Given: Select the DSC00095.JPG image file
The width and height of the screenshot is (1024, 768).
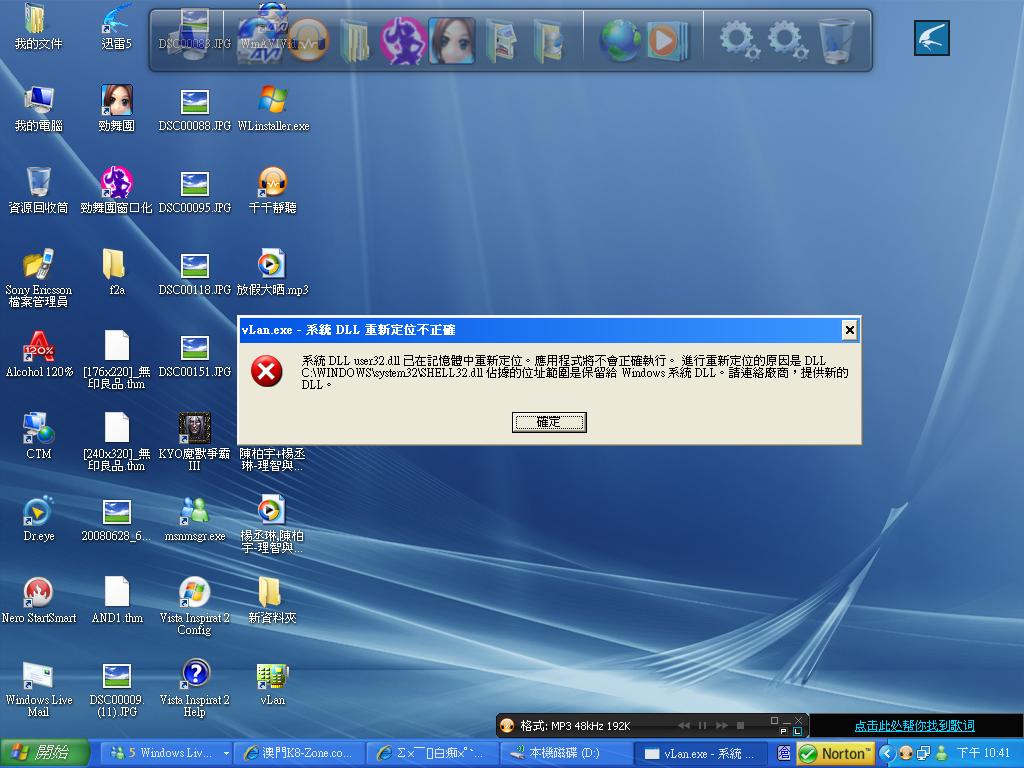Looking at the screenshot, I should 195,191.
